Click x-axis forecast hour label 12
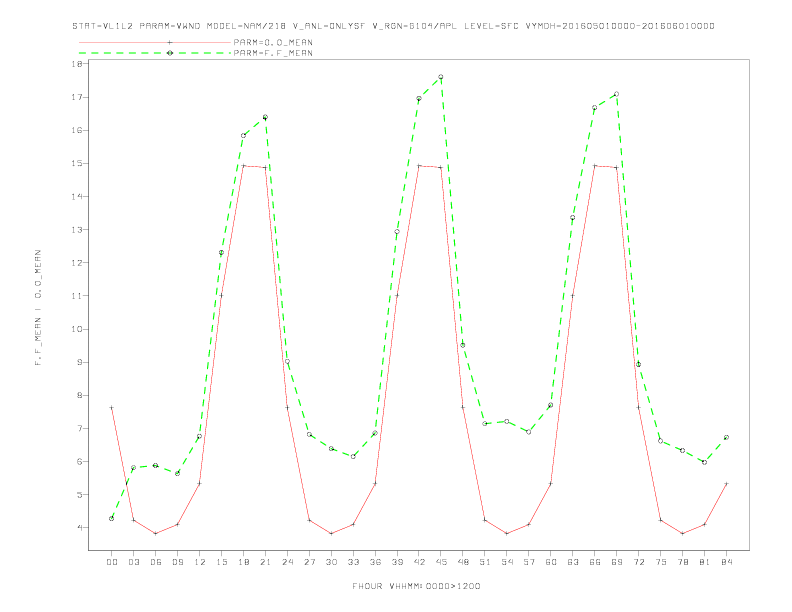Screen dimensions: 792x612 (x=200, y=562)
